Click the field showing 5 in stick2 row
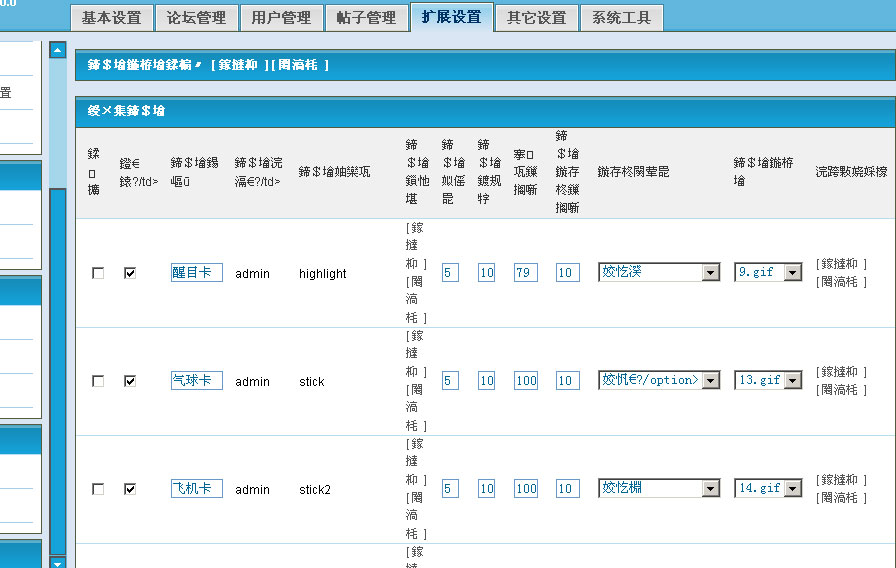 [x=450, y=489]
